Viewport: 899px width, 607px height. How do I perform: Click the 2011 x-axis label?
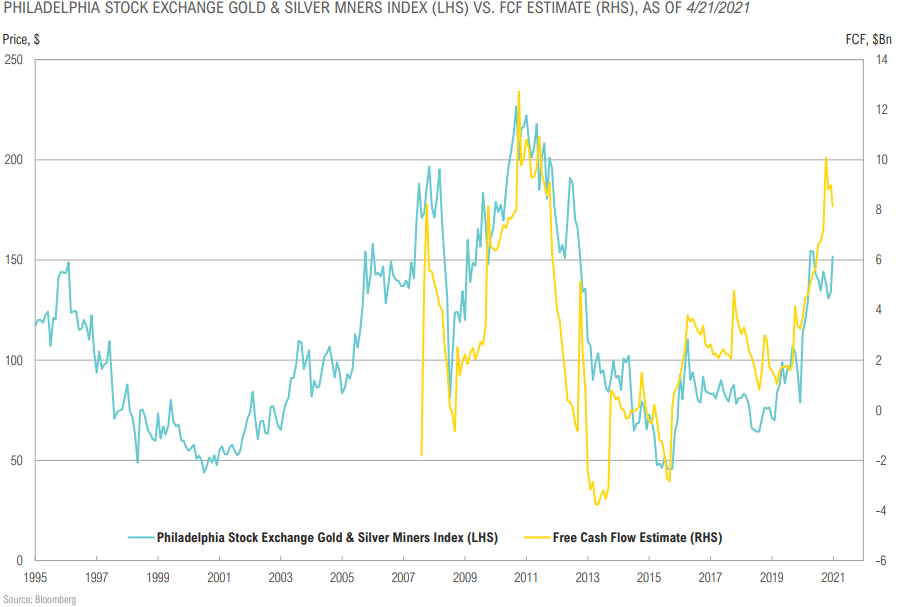pos(526,578)
